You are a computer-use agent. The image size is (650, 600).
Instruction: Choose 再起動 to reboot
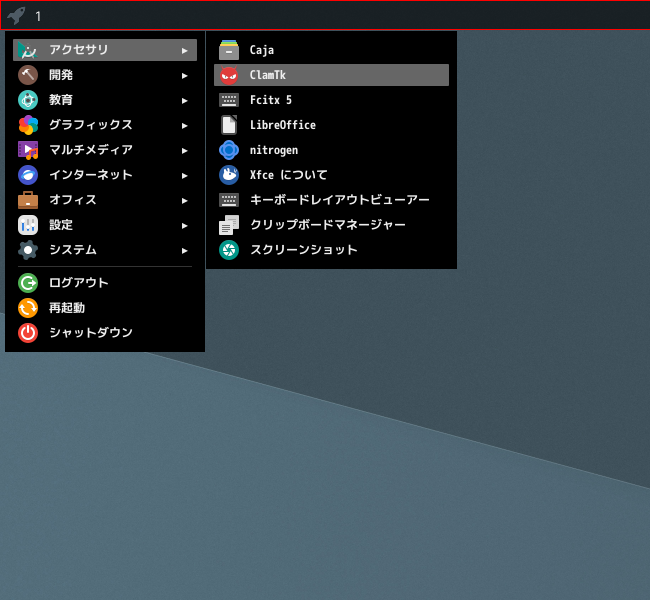(x=105, y=308)
